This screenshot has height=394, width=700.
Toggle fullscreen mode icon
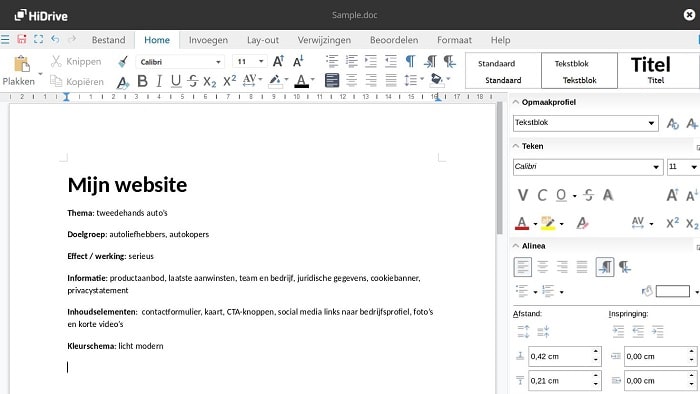(x=39, y=39)
